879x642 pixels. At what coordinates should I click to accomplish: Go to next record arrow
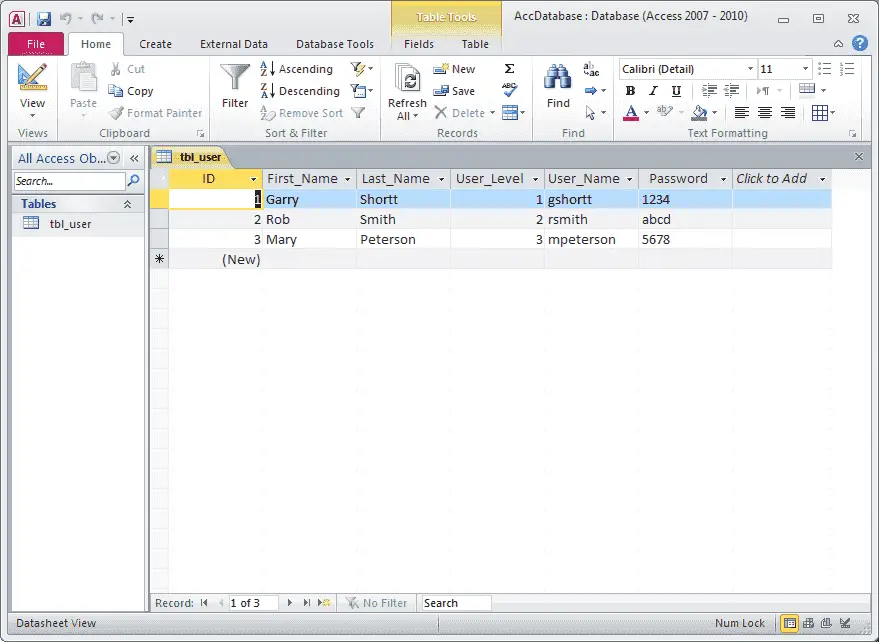pos(289,603)
